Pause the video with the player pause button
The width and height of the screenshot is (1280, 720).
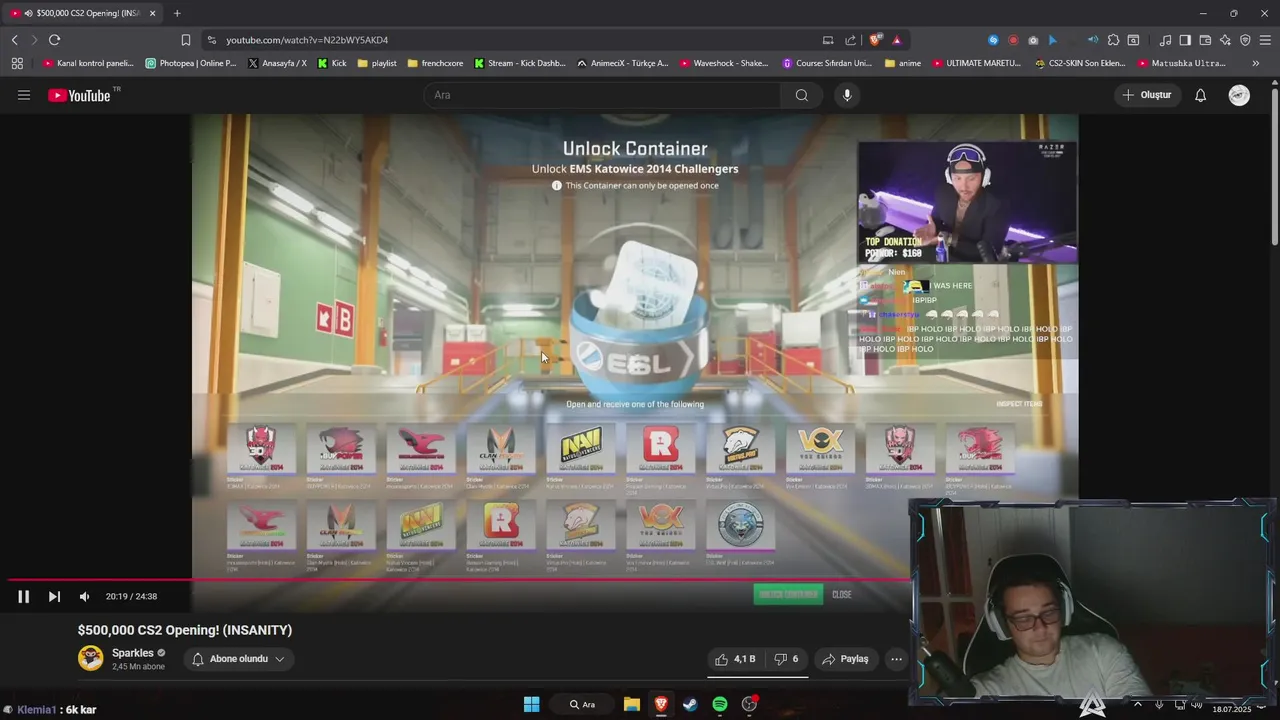24,596
